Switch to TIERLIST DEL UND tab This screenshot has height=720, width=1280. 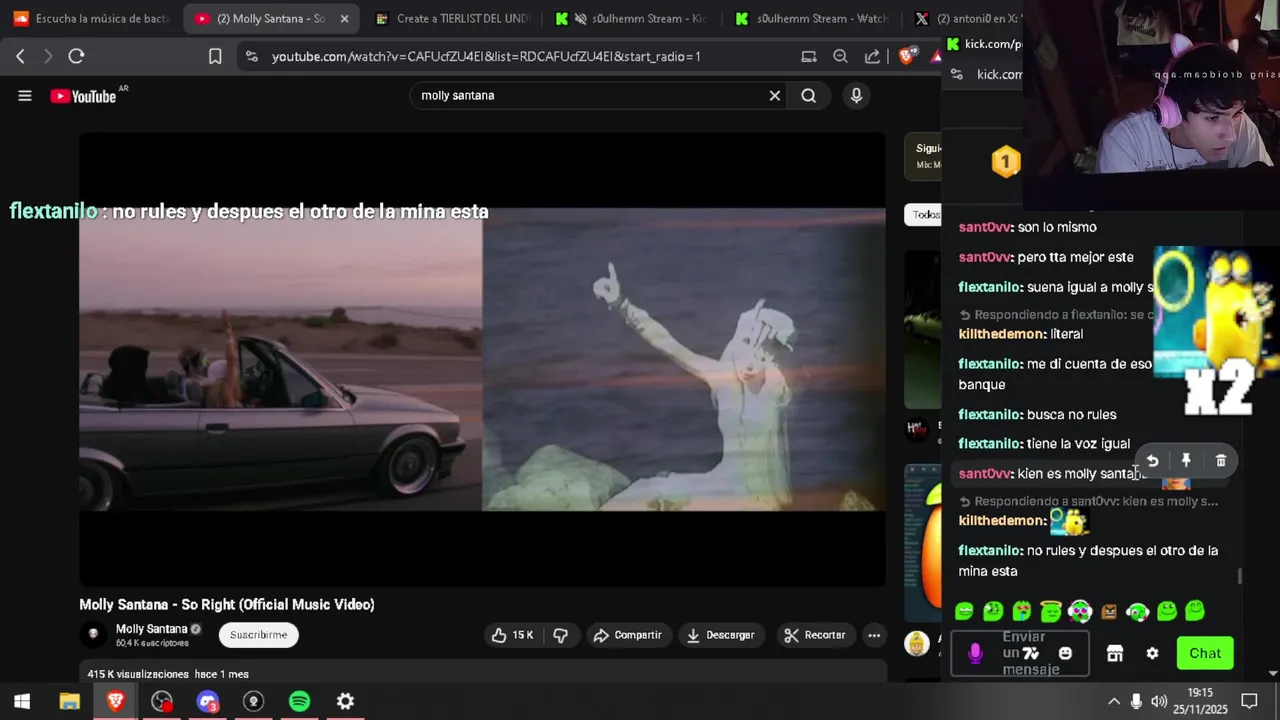pyautogui.click(x=452, y=18)
